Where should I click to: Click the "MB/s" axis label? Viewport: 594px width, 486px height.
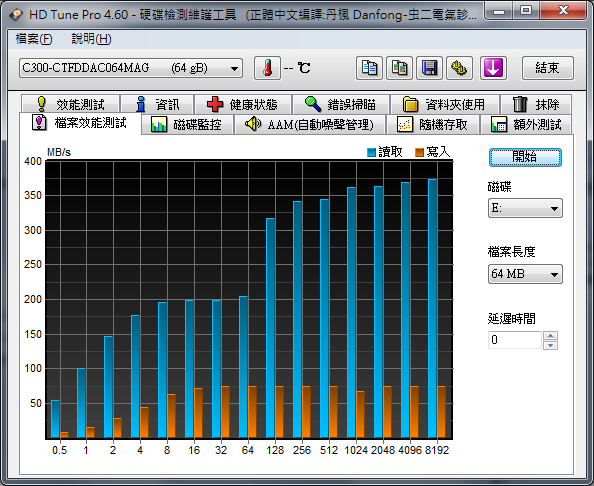[x=59, y=152]
